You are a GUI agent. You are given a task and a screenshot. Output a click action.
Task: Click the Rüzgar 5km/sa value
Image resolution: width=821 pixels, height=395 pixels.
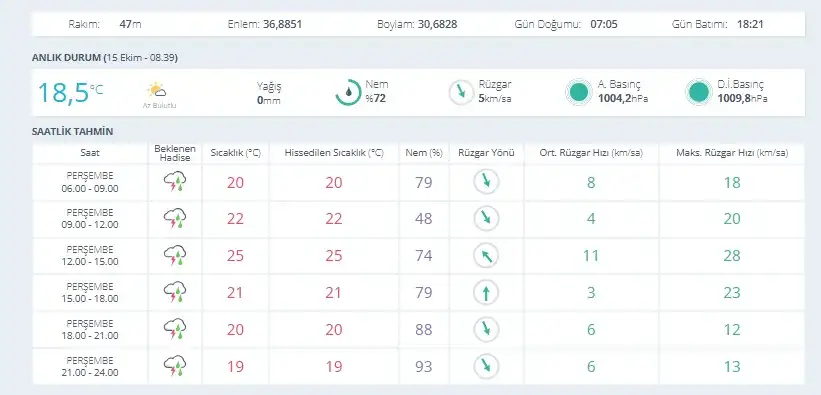[x=495, y=98]
